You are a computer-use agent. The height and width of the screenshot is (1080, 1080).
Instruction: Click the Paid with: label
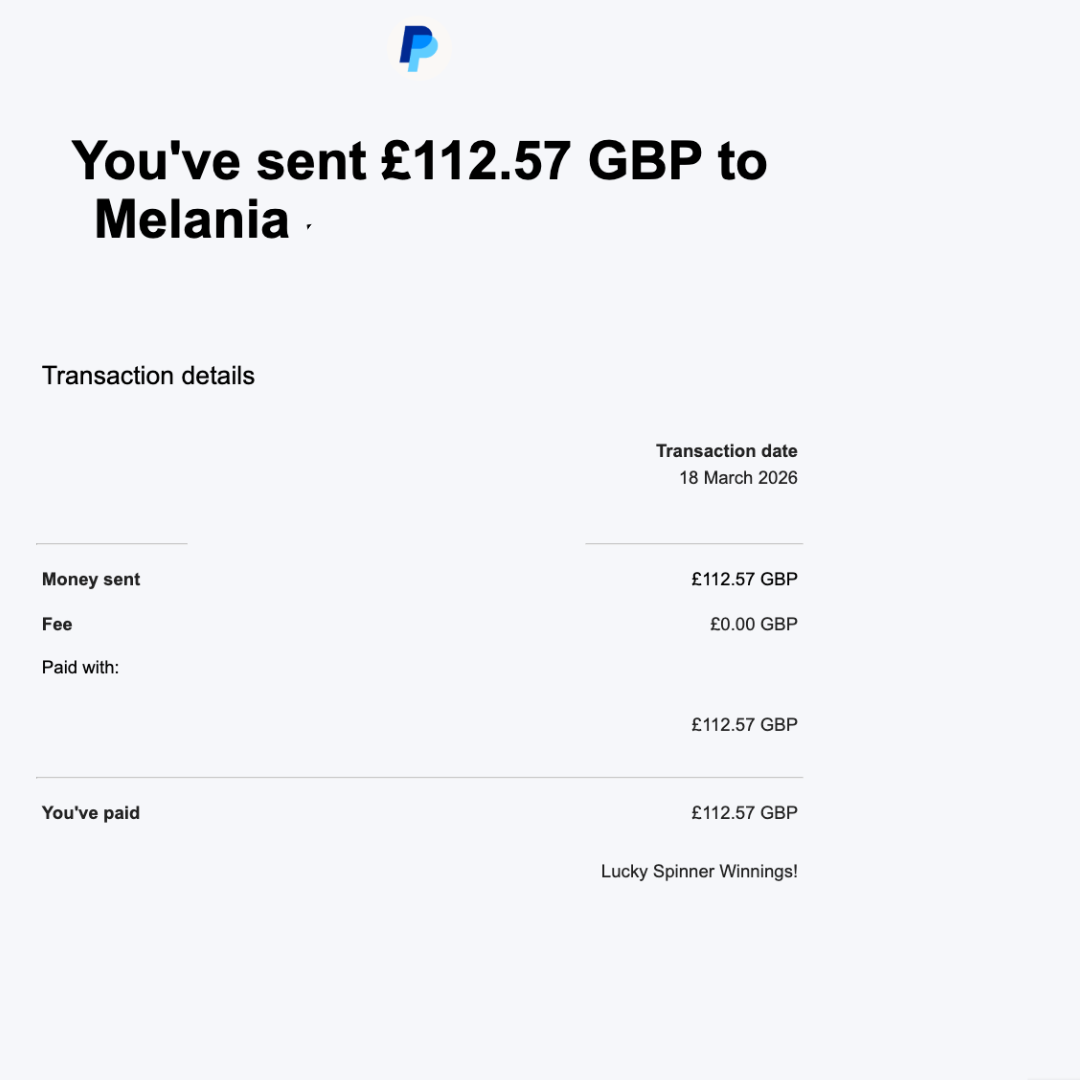pyautogui.click(x=80, y=667)
